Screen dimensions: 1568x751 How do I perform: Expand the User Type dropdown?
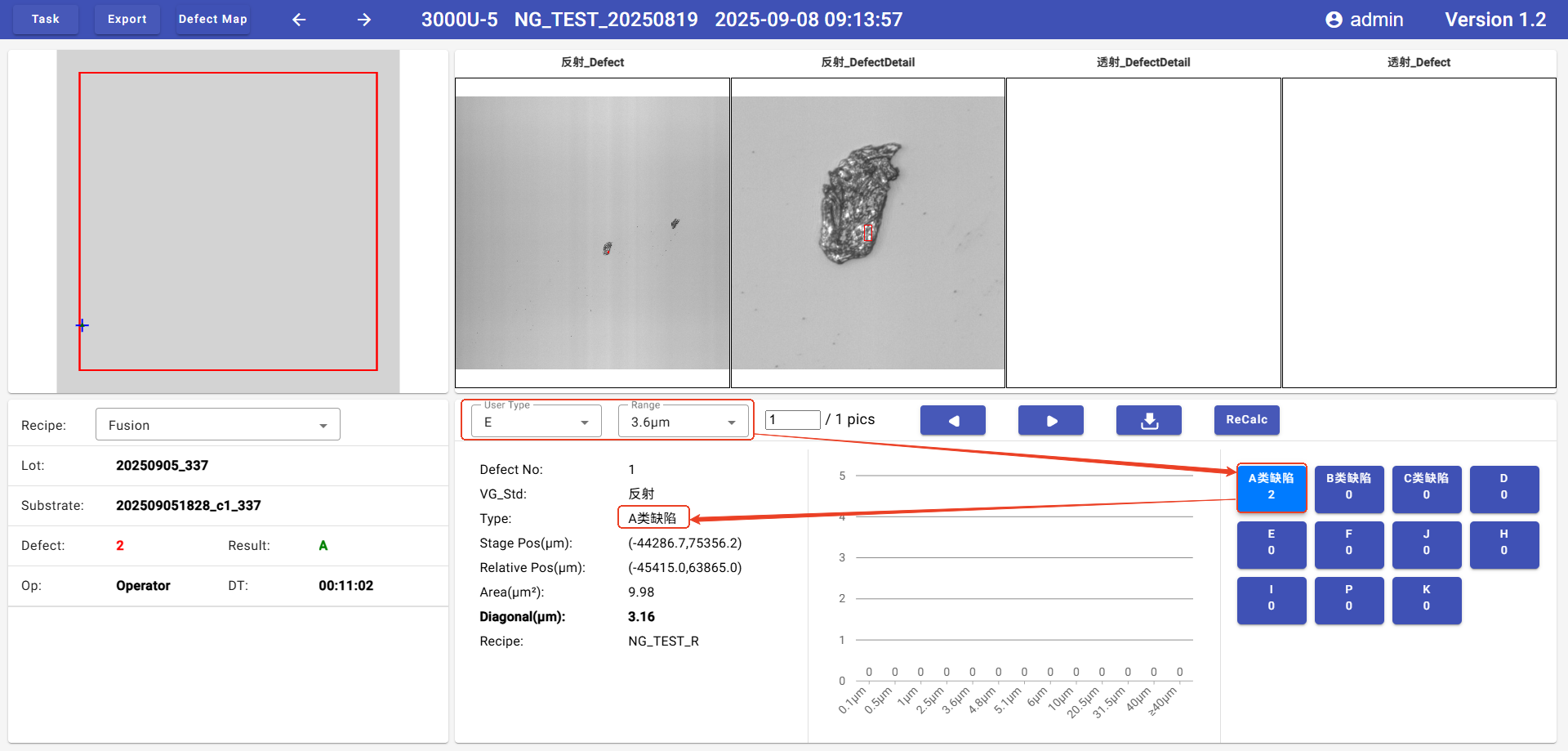coord(535,422)
